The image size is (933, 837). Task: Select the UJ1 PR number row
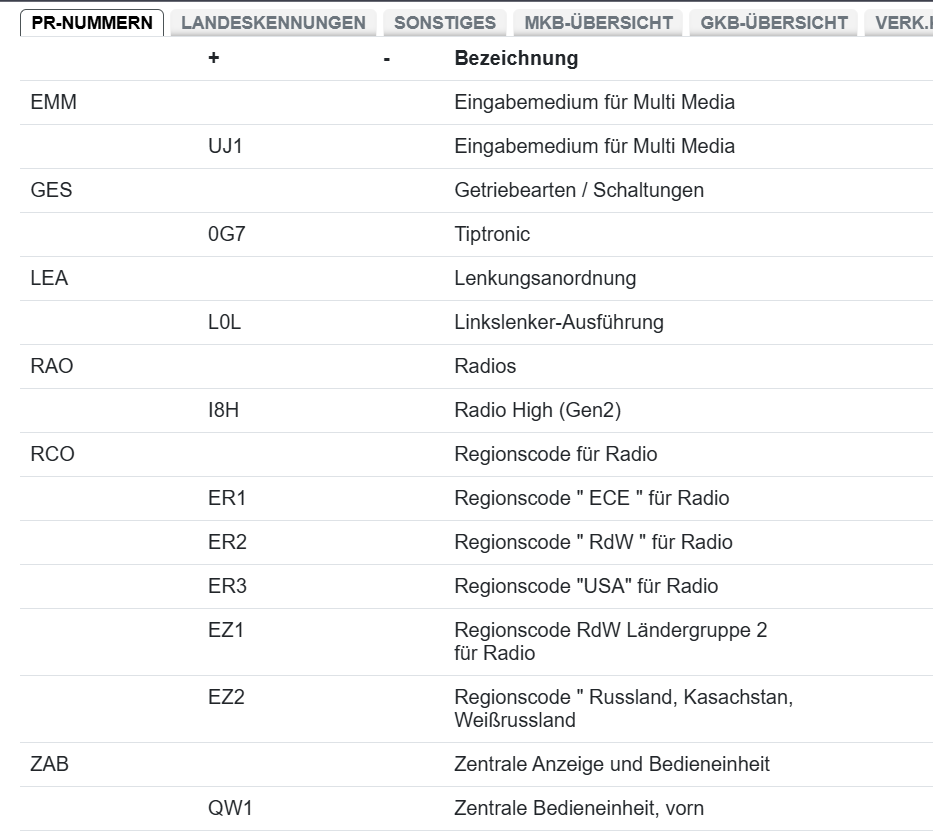(476, 146)
